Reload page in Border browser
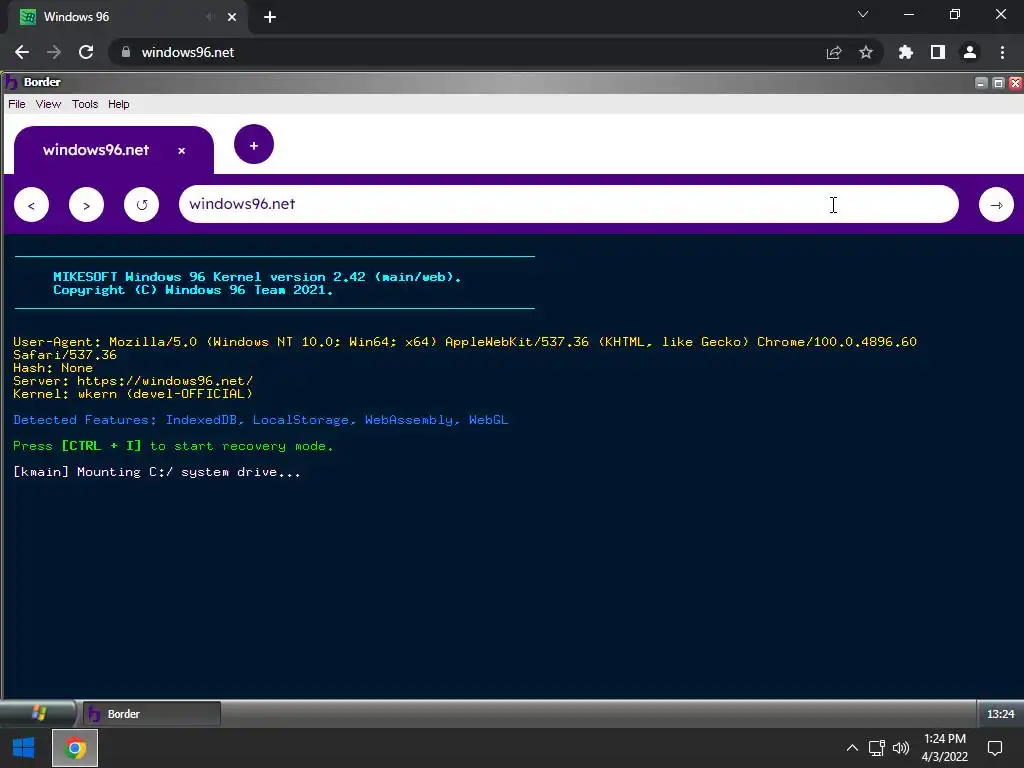 (x=141, y=205)
